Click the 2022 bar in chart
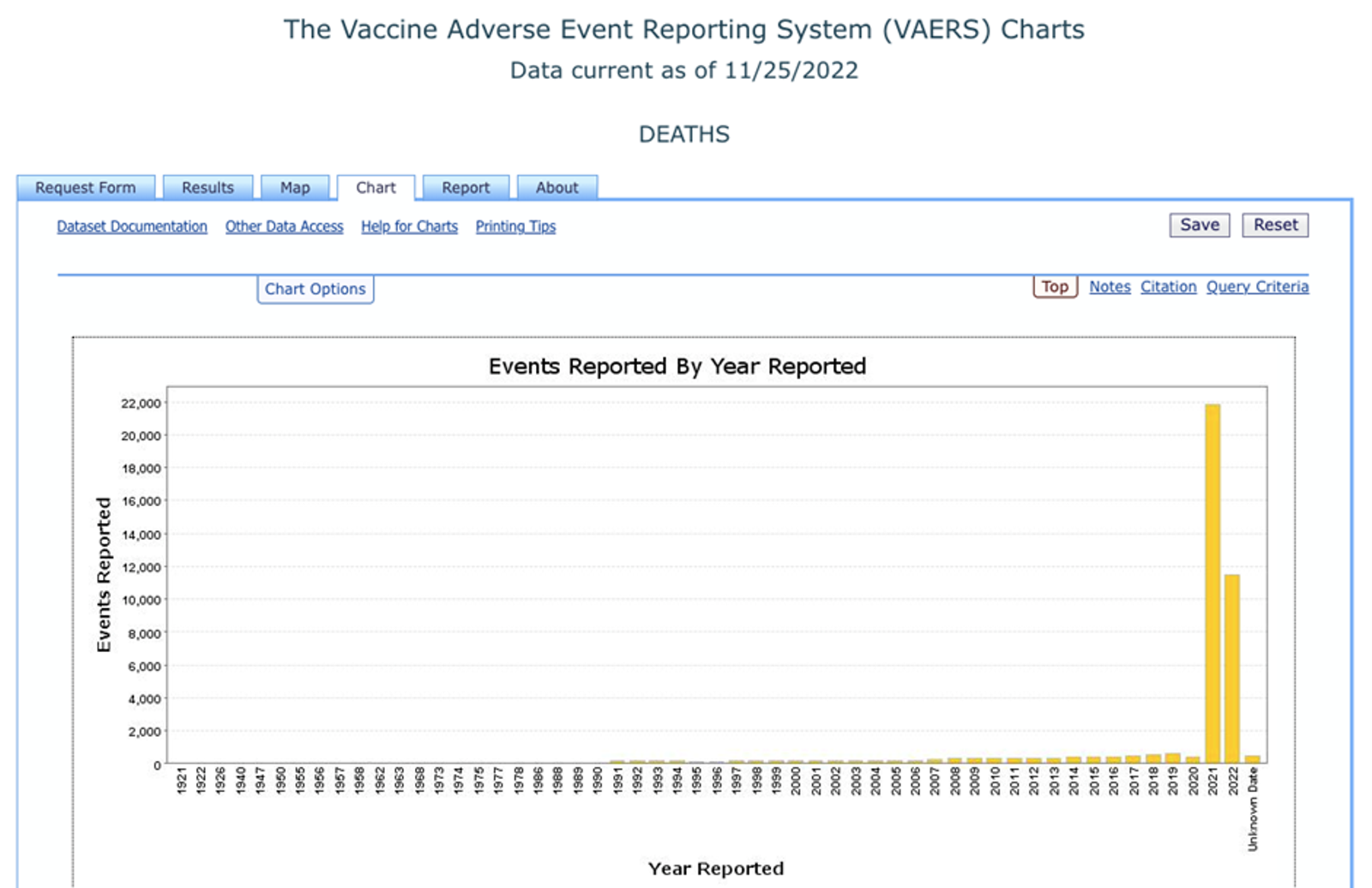 (1232, 668)
